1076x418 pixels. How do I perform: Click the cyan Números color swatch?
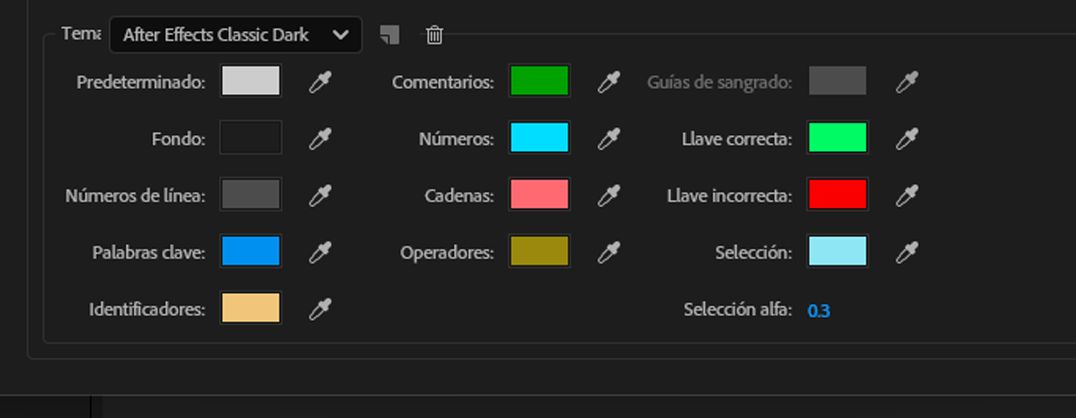pos(539,139)
